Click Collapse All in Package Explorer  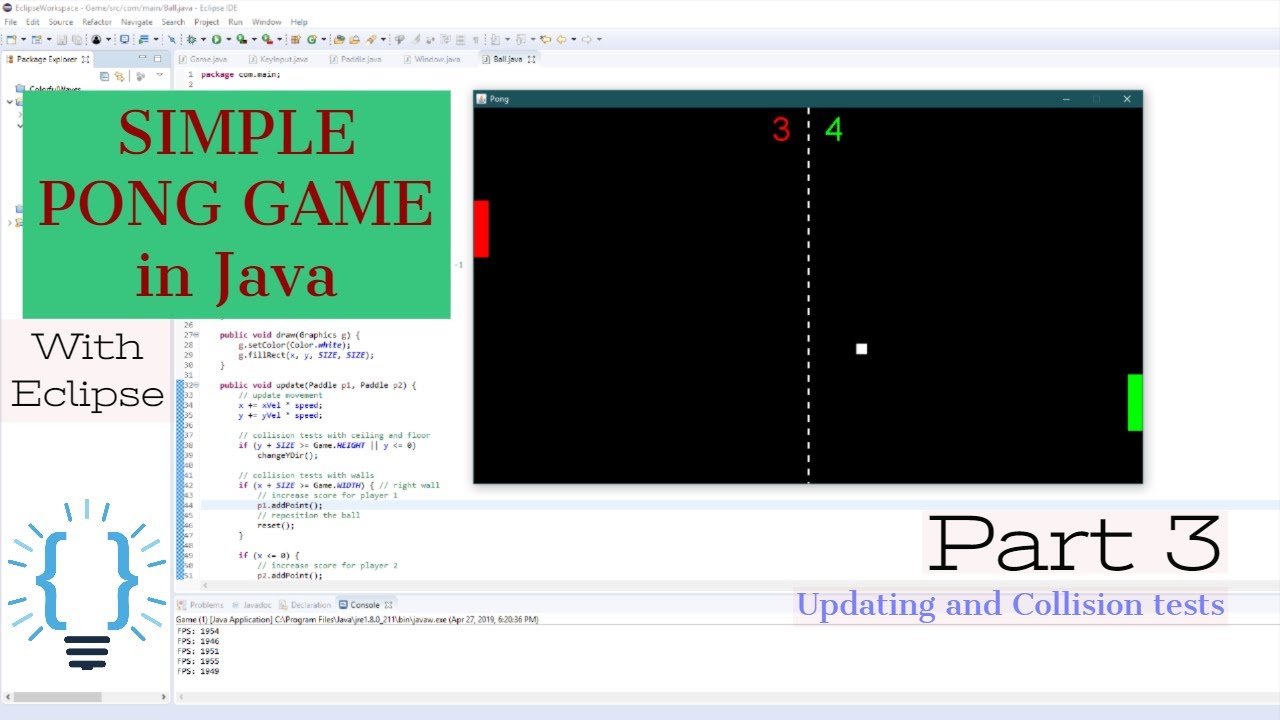click(105, 76)
